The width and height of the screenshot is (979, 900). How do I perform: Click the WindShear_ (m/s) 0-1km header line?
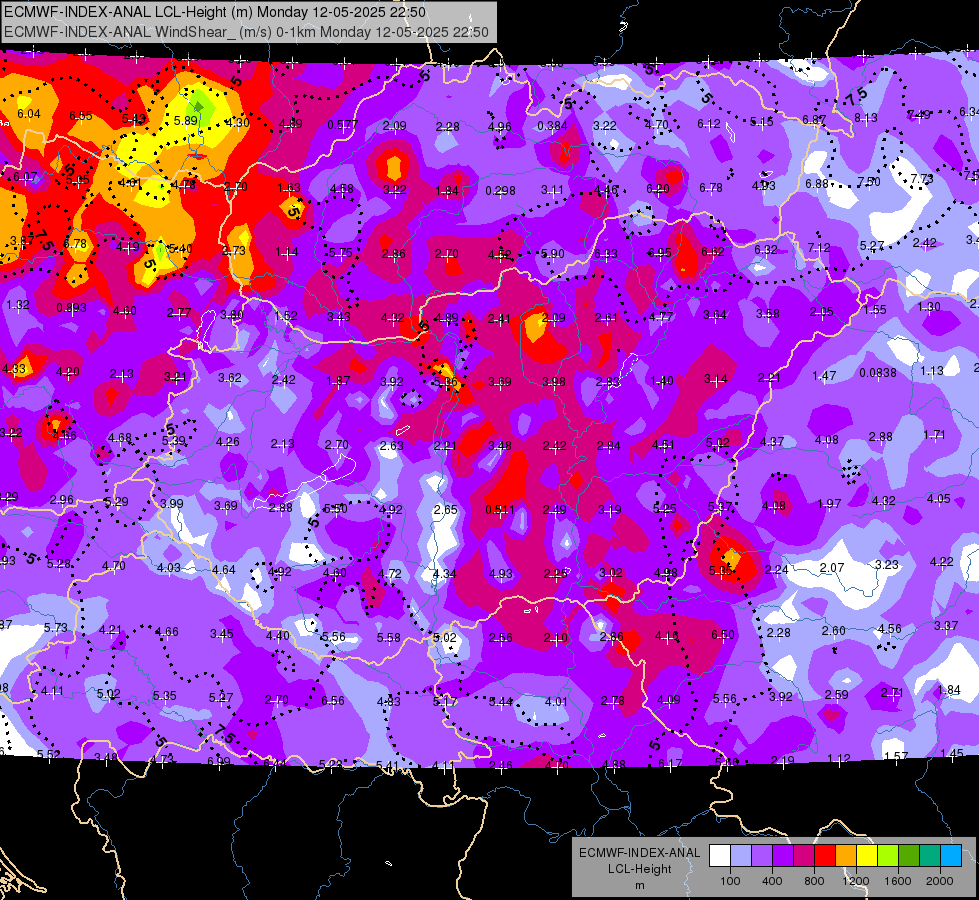click(246, 32)
